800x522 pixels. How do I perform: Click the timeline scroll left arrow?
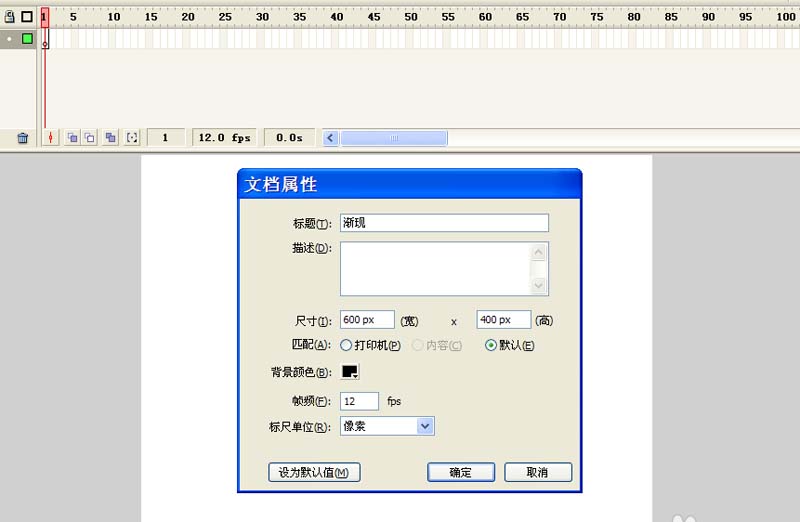[330, 138]
